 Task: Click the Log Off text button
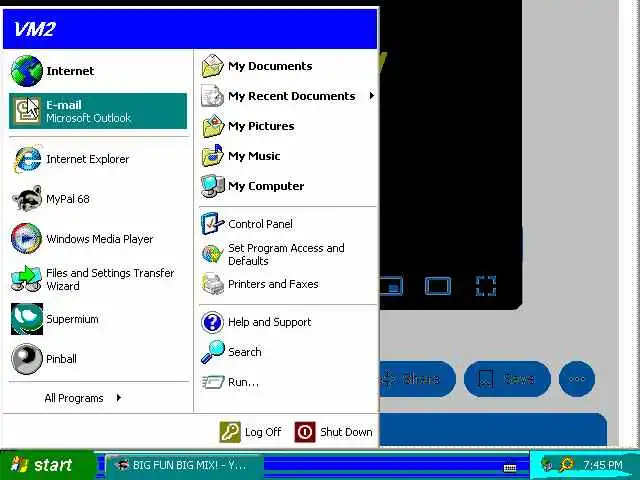[263, 432]
